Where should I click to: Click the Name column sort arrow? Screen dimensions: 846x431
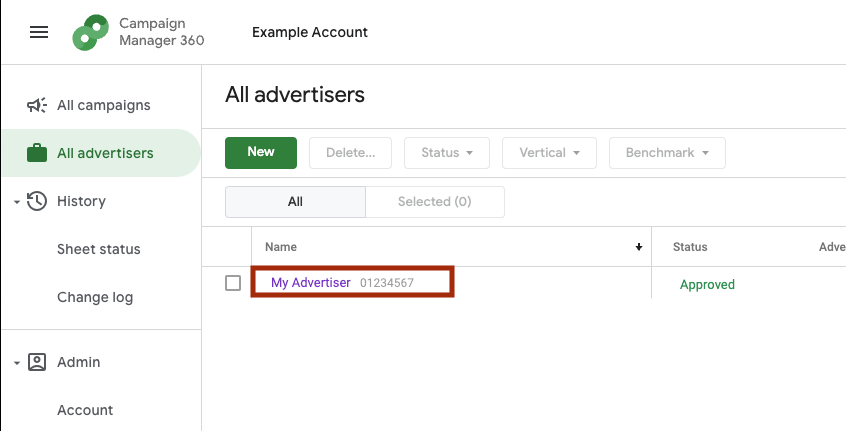pyautogui.click(x=639, y=247)
